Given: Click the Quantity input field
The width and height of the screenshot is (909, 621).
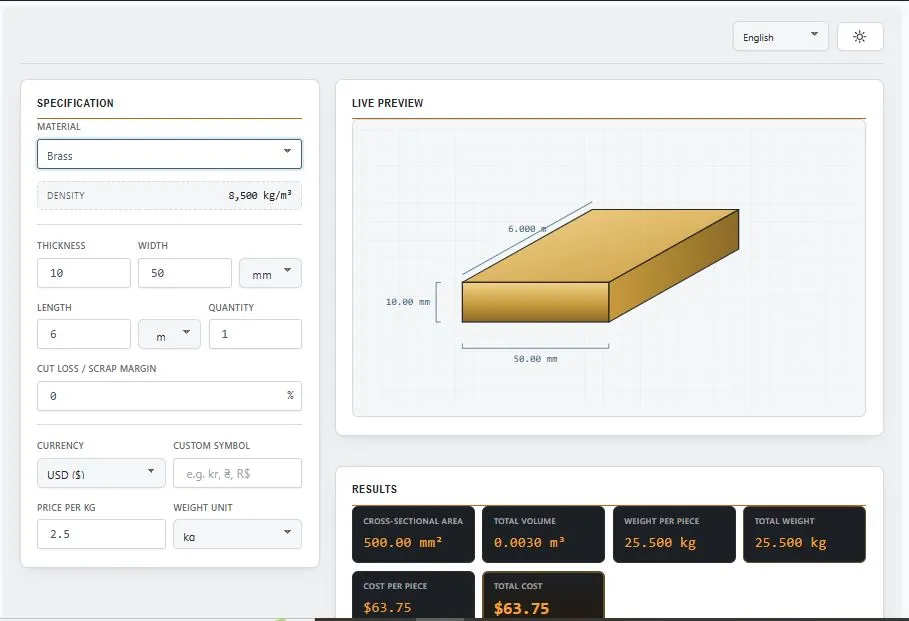Looking at the screenshot, I should (255, 334).
